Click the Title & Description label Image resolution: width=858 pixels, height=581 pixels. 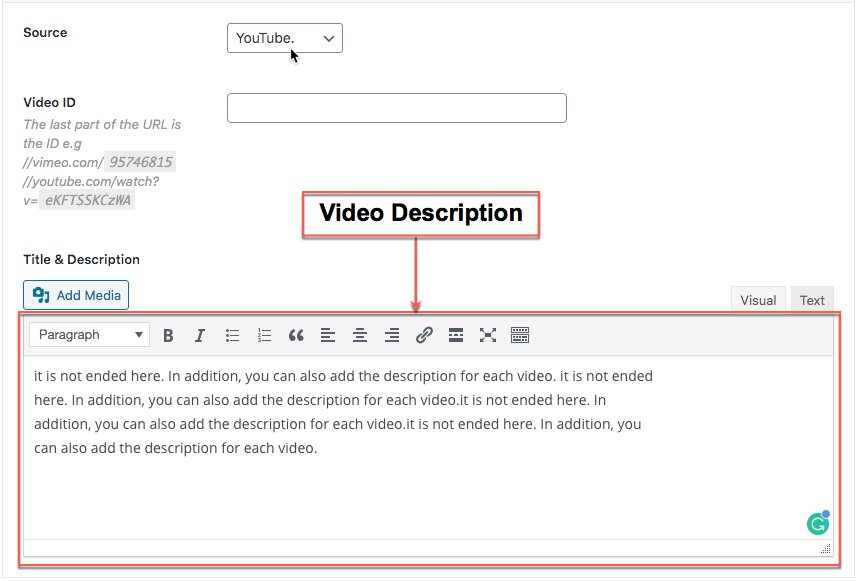click(x=82, y=259)
